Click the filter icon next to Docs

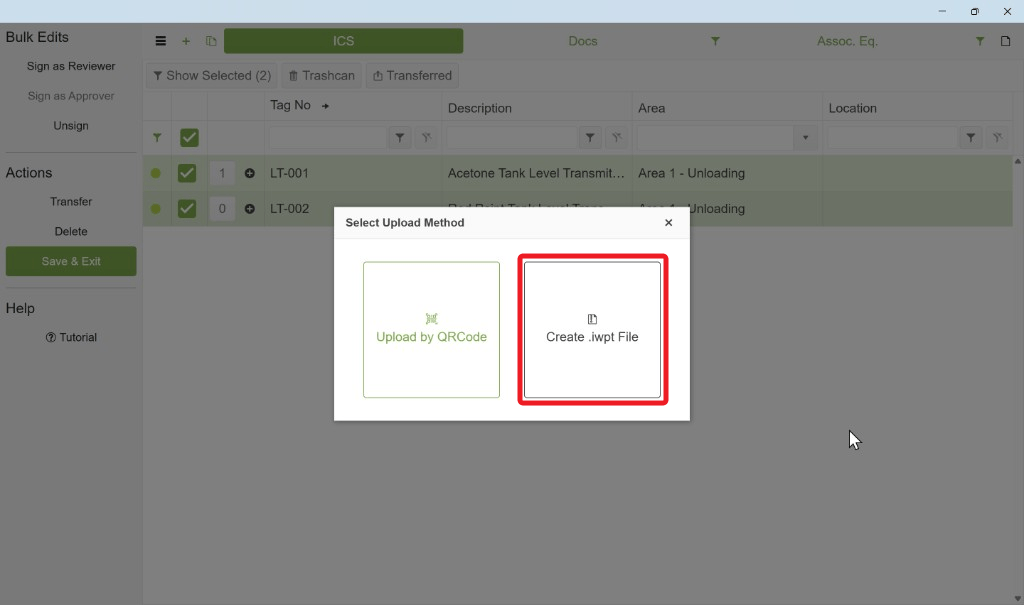715,41
